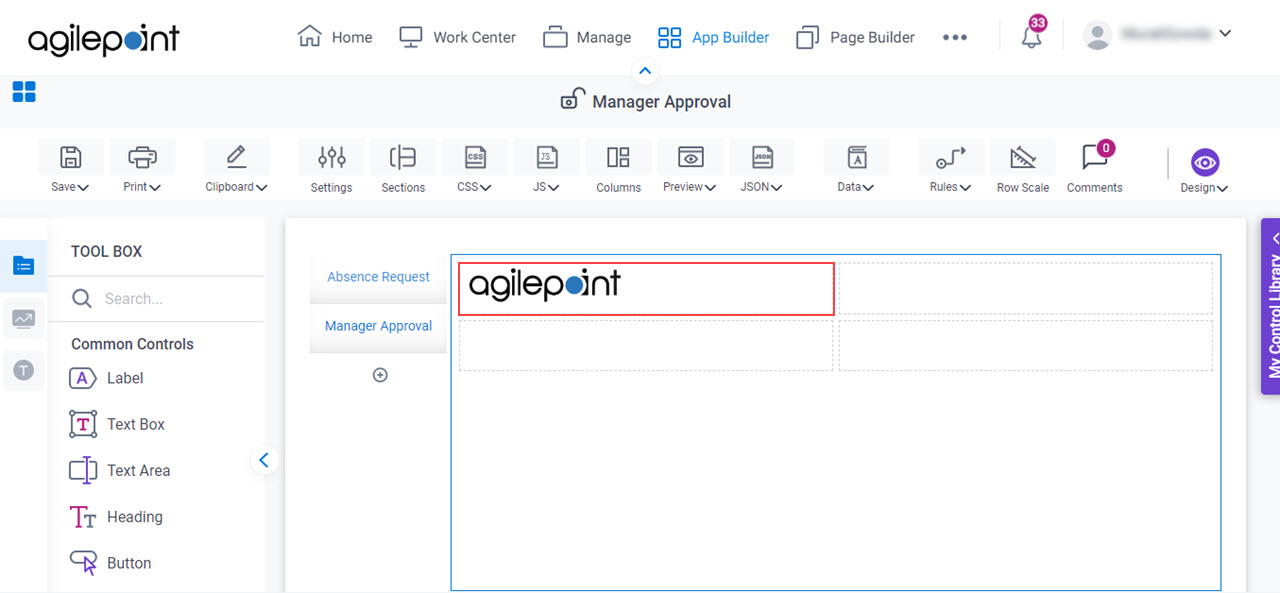Collapse the Tool Box panel arrow
The image size is (1280, 593).
(x=264, y=460)
